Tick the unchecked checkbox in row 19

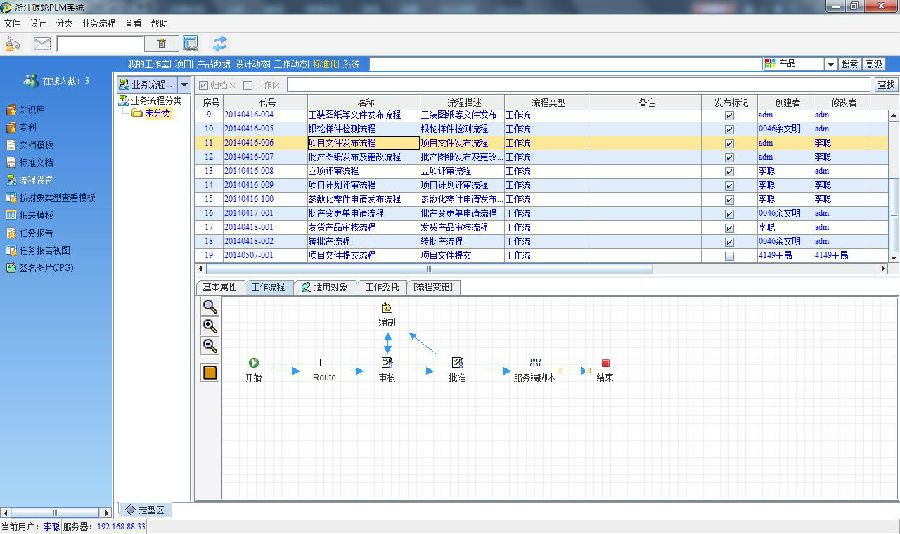(729, 256)
